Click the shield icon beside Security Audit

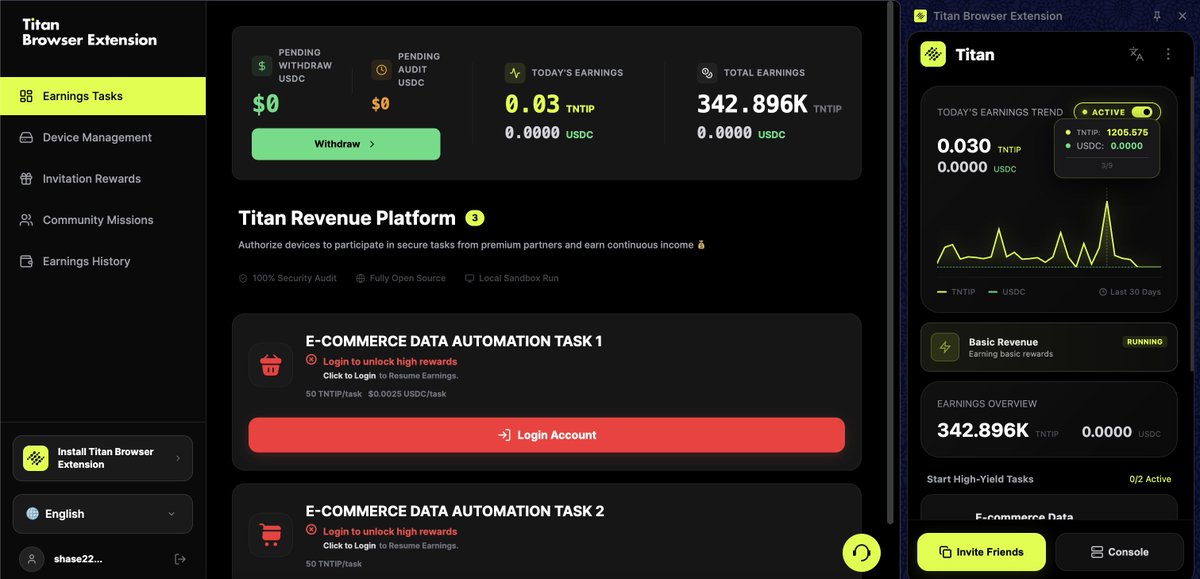coord(243,278)
